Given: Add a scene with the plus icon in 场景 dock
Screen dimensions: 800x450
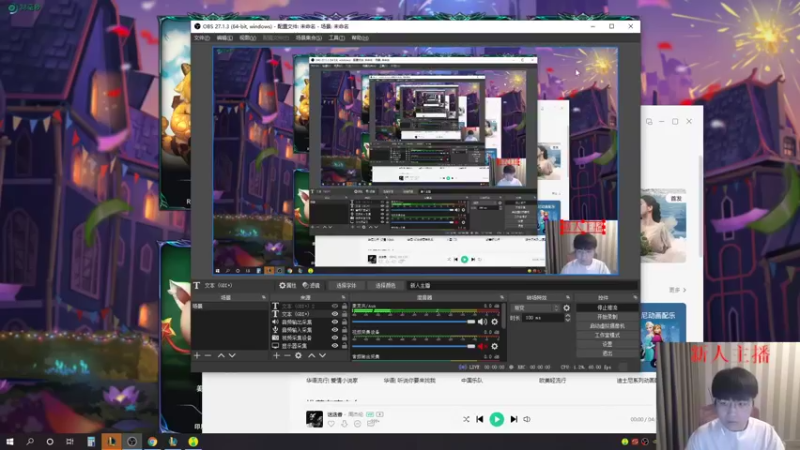Looking at the screenshot, I should pyautogui.click(x=197, y=355).
